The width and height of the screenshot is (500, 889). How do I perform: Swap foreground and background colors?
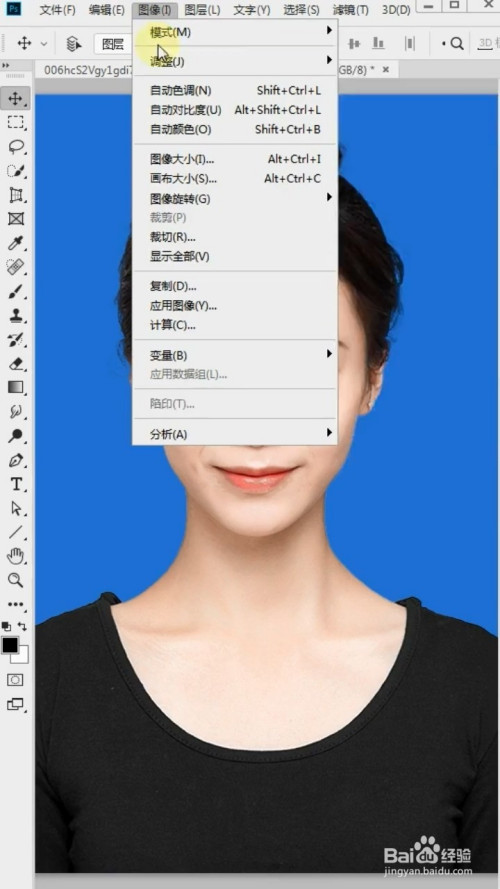(23, 626)
